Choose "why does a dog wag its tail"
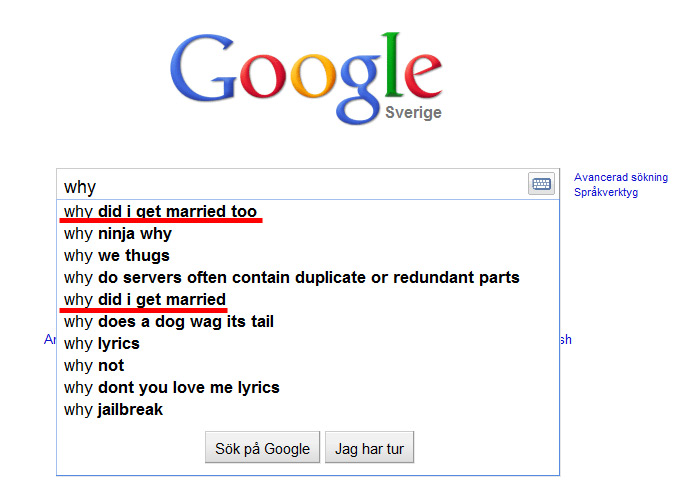This screenshot has height=503, width=694. 169,322
